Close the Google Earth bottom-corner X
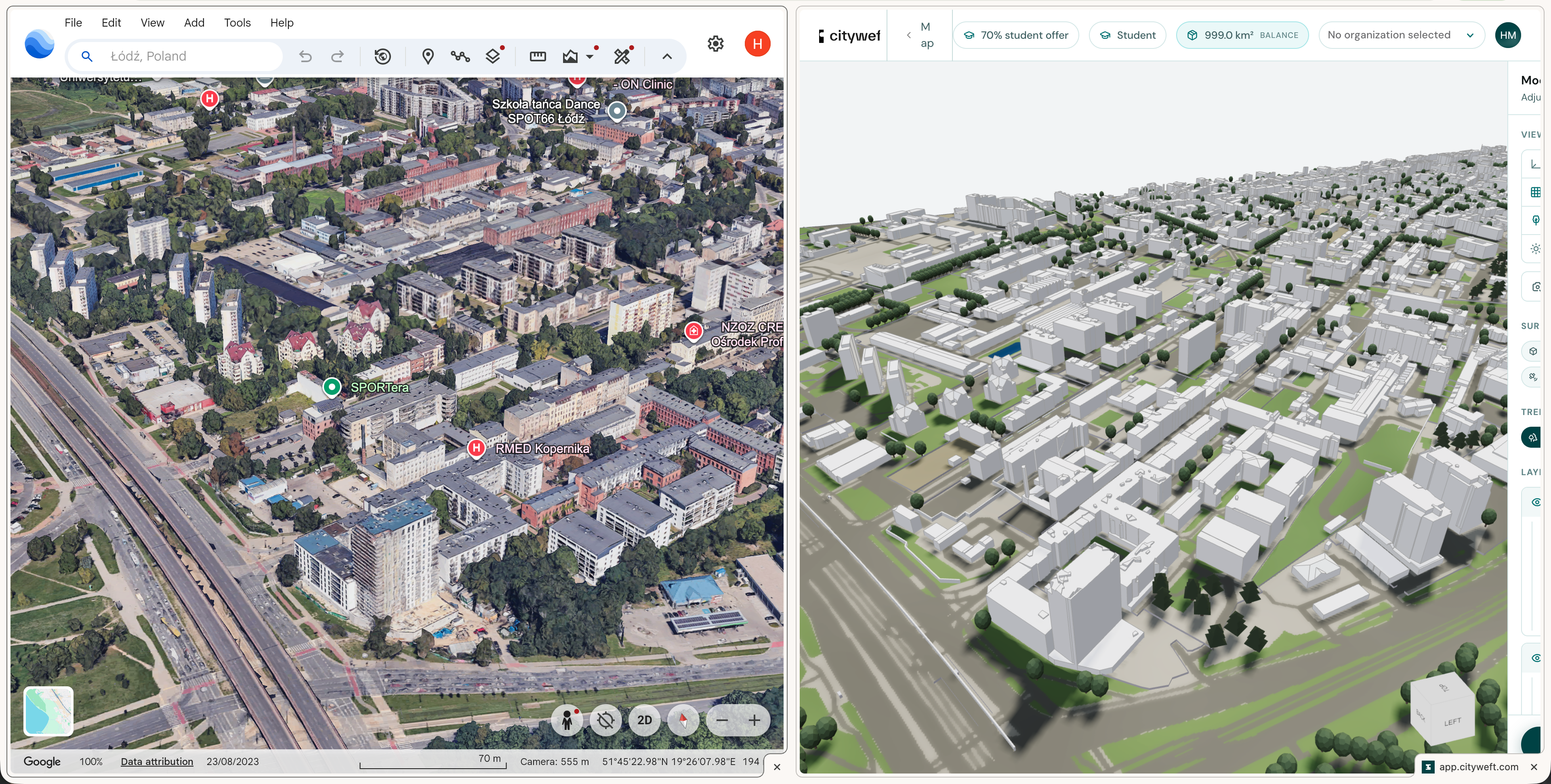 click(777, 767)
